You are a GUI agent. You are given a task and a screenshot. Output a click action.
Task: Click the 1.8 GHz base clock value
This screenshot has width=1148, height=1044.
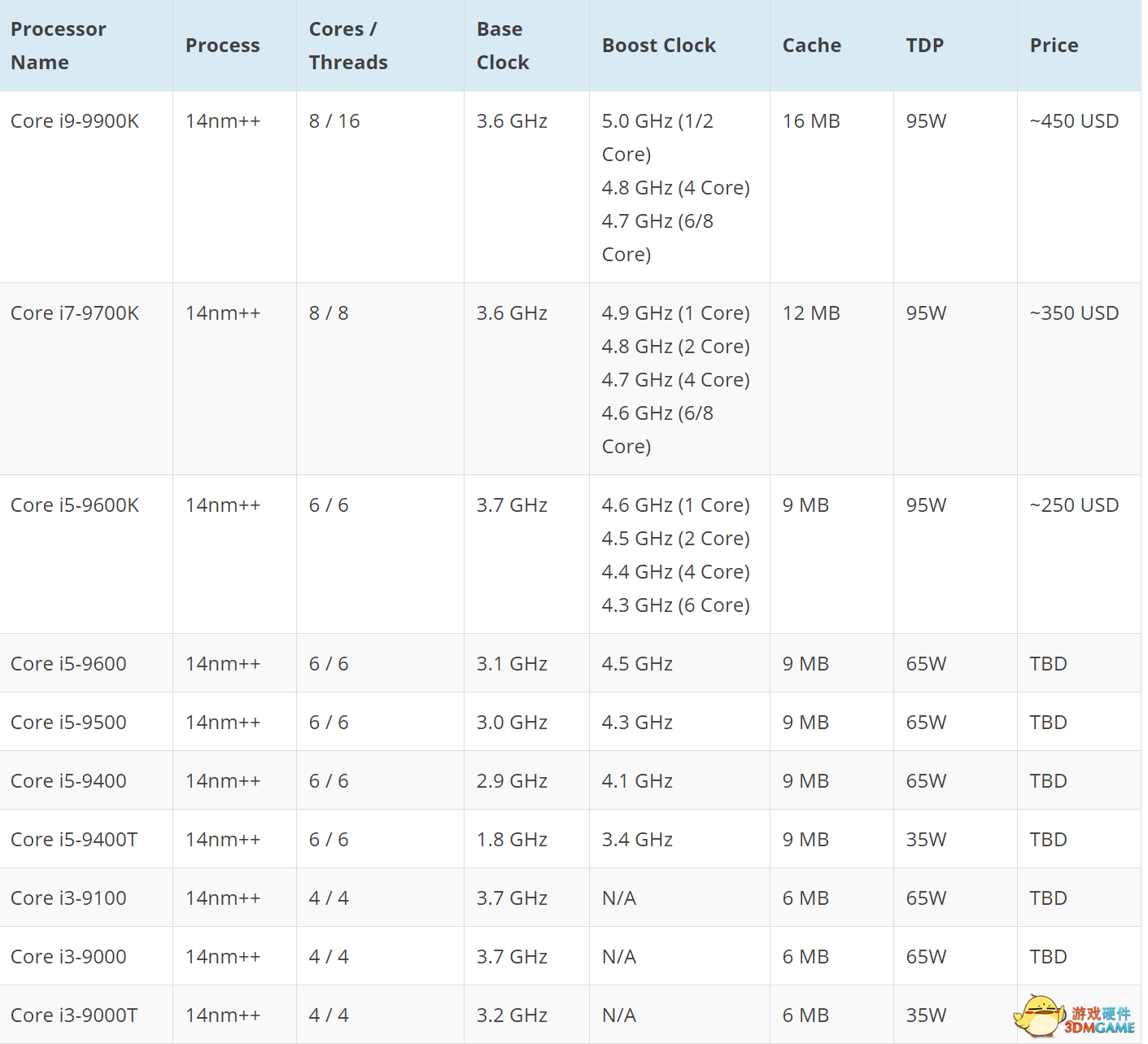(512, 840)
